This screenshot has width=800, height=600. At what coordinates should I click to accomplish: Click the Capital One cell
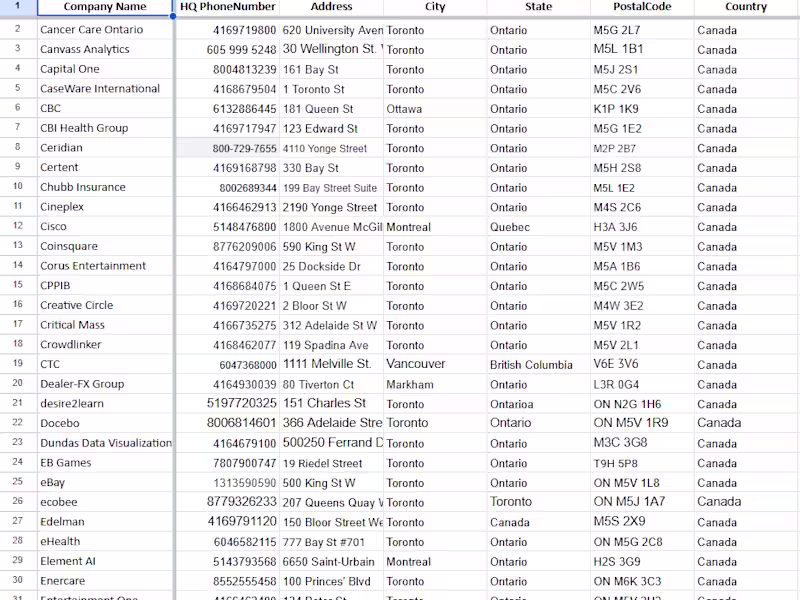coord(105,69)
